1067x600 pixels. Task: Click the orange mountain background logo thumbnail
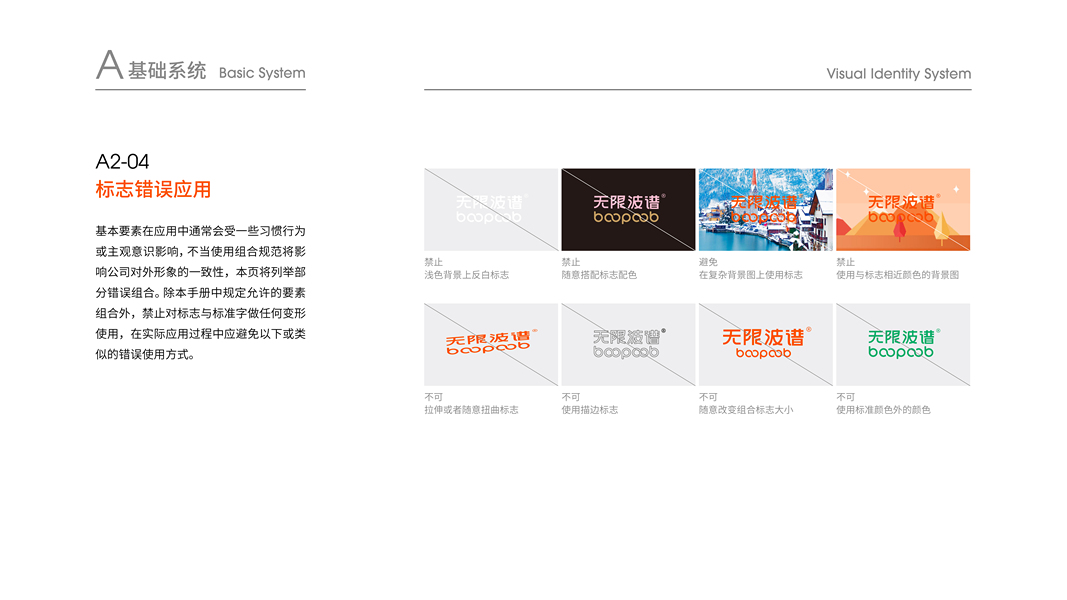click(x=903, y=210)
